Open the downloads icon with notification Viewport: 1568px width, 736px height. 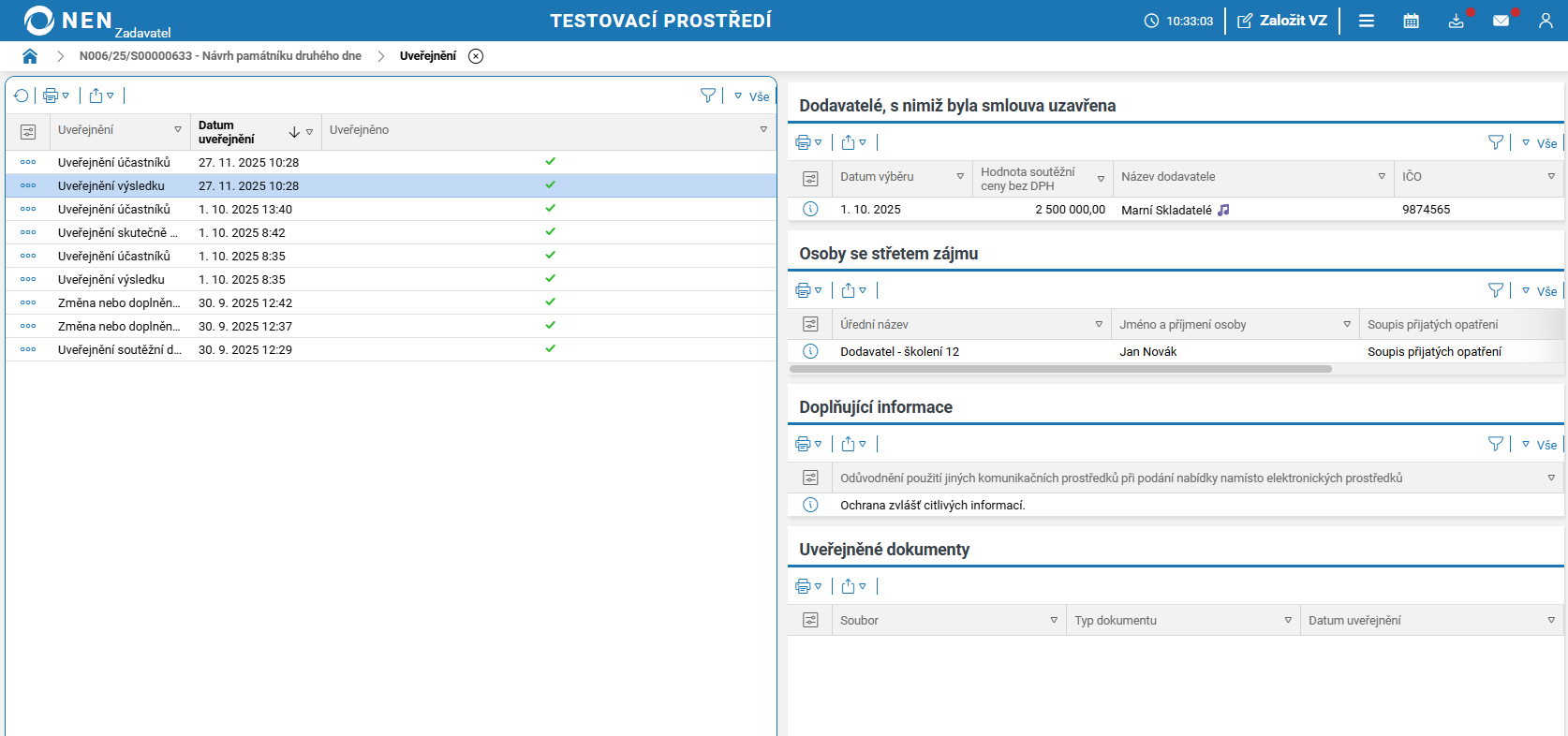(x=1456, y=21)
